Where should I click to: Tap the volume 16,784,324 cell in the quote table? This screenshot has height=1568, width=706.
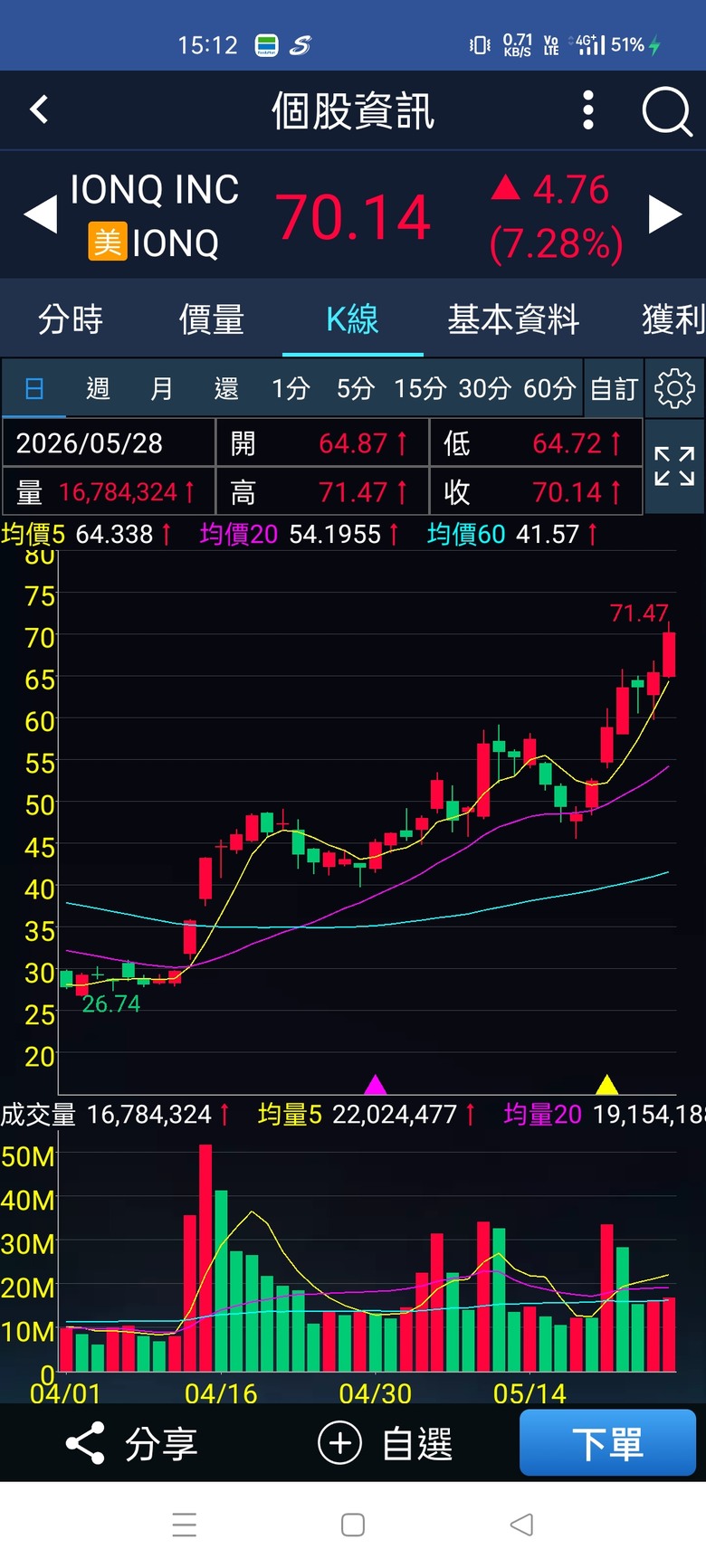tap(109, 491)
